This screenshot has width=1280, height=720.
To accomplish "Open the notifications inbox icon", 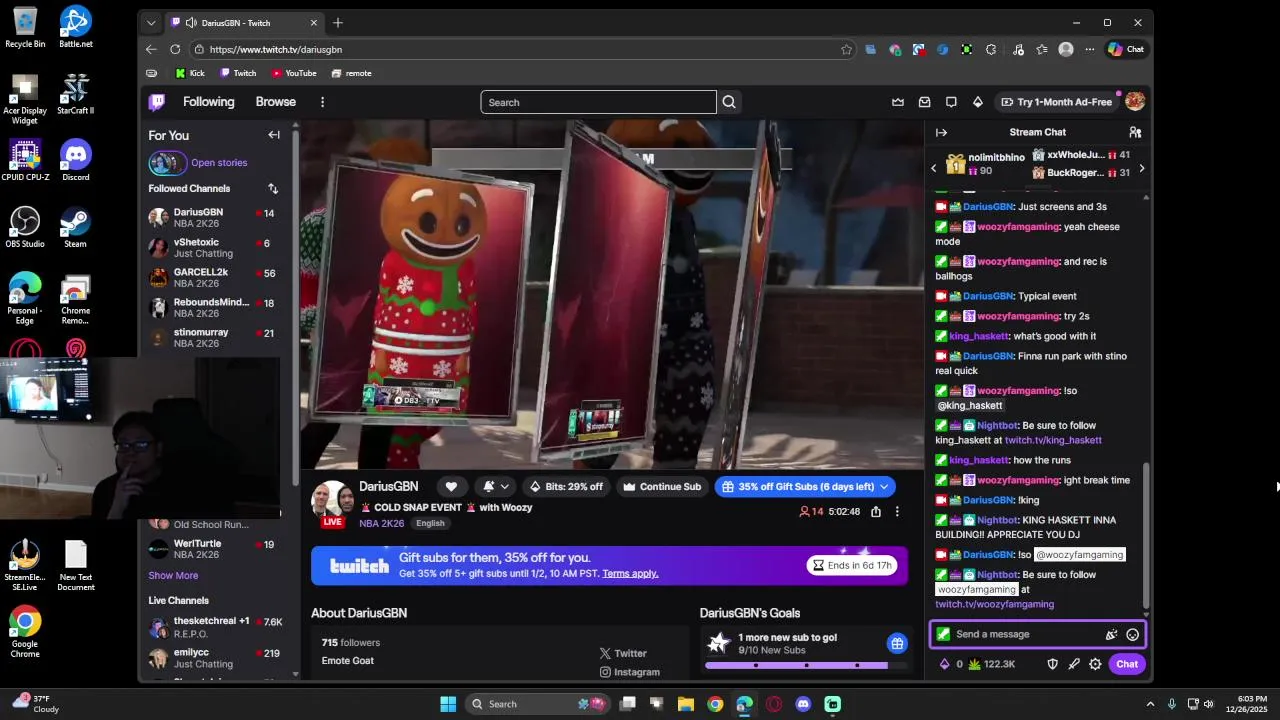I will [925, 102].
